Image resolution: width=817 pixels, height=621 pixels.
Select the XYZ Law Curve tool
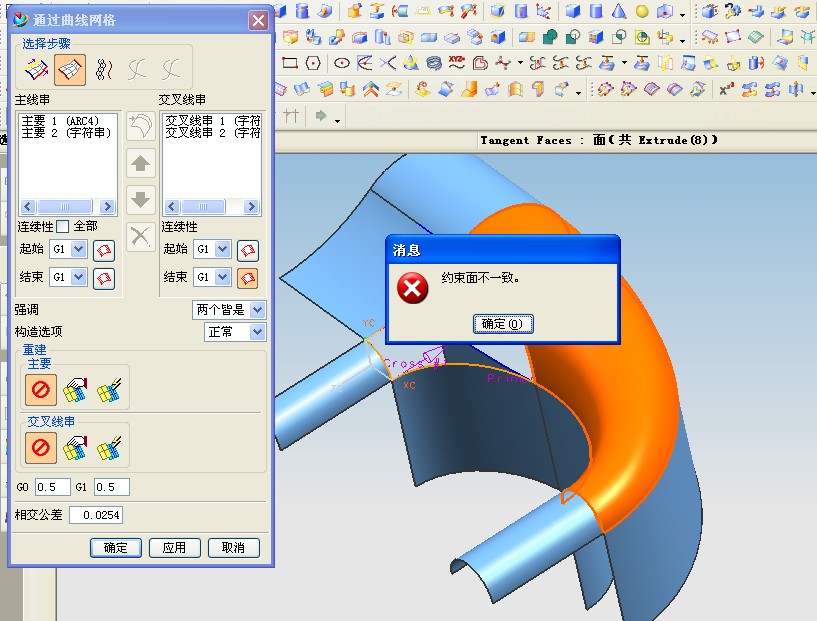tap(457, 63)
